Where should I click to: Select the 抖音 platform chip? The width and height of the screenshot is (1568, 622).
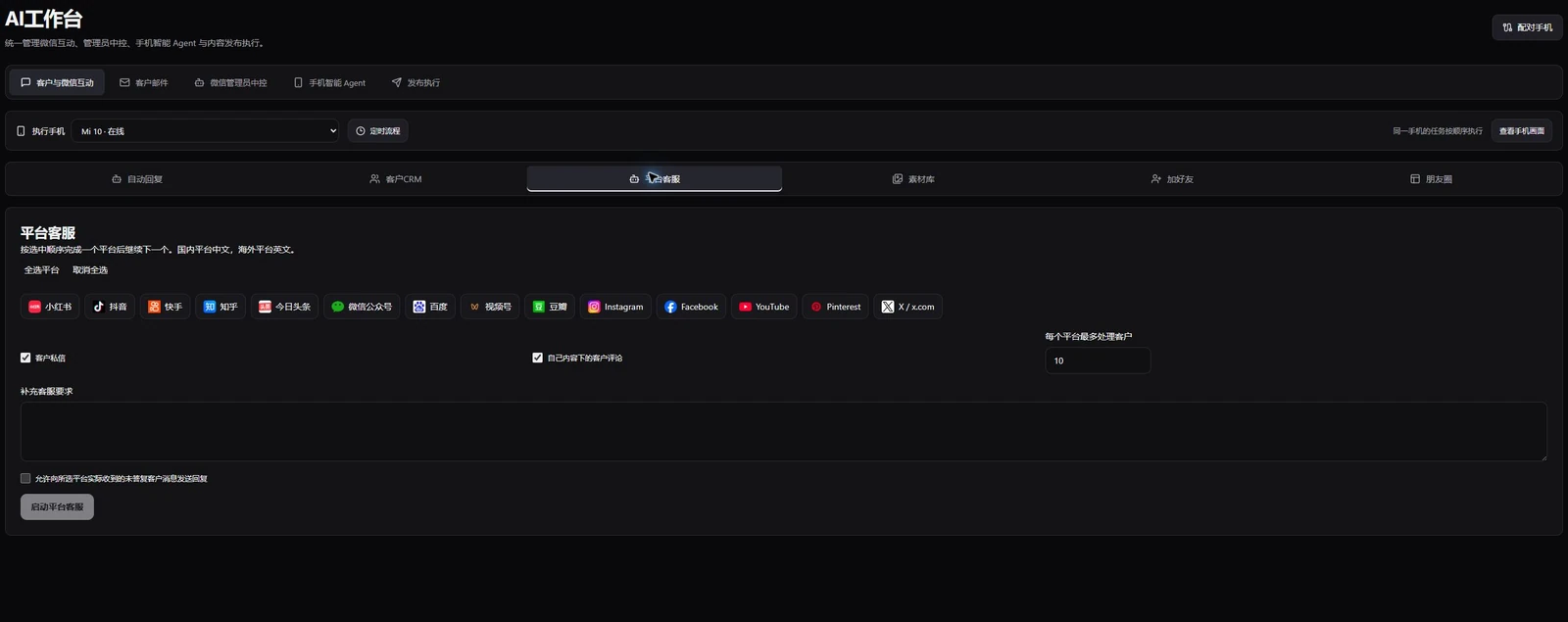click(x=110, y=307)
